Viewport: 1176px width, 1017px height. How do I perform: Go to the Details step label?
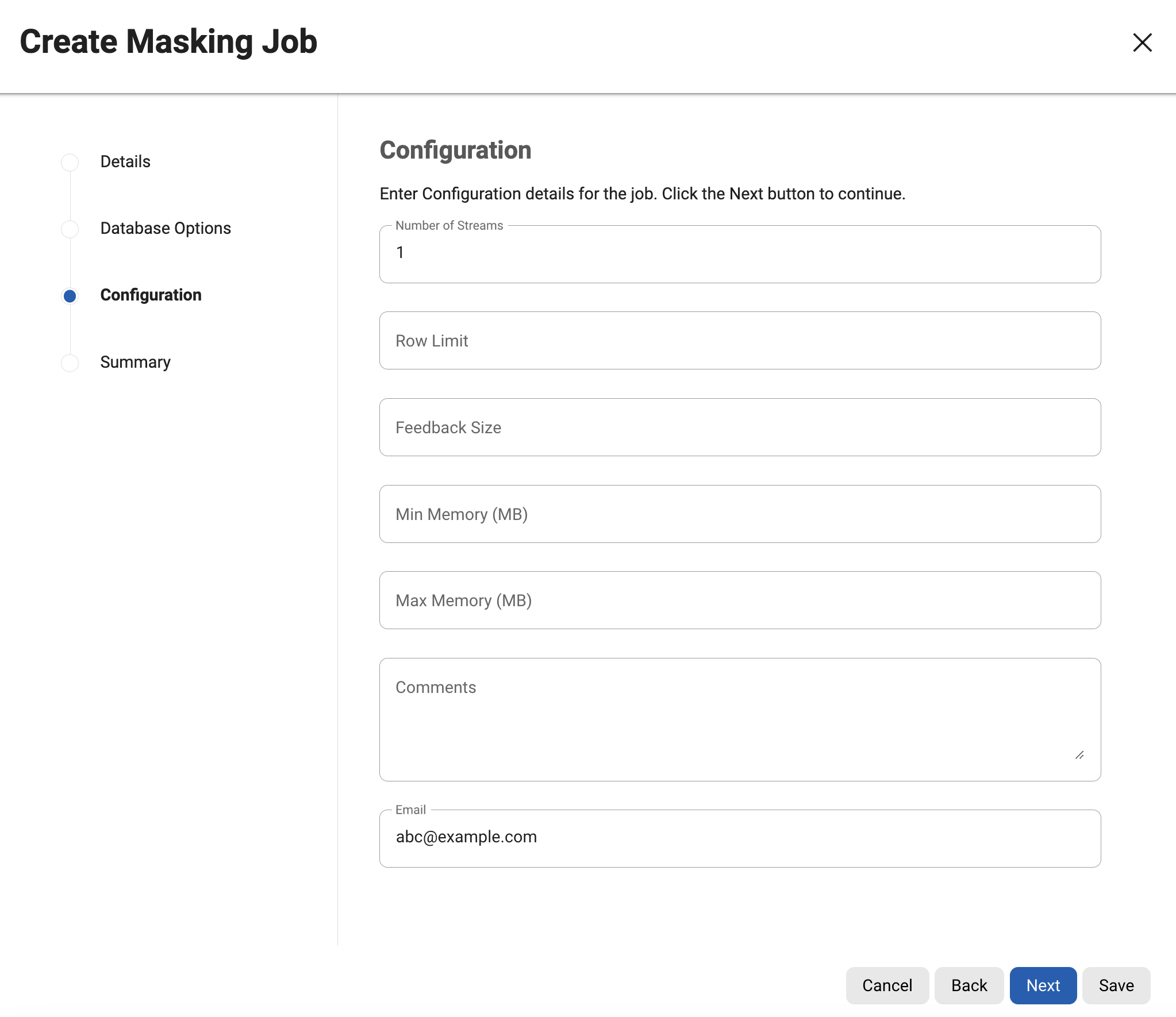125,161
